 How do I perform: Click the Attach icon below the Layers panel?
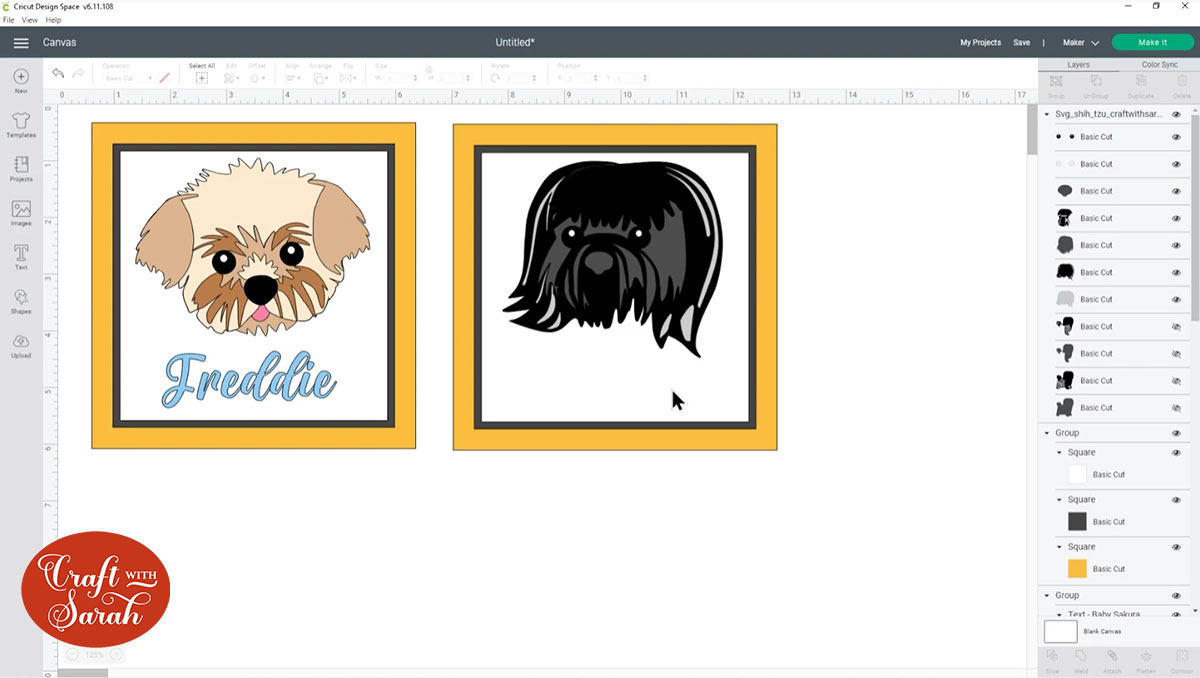[1113, 656]
